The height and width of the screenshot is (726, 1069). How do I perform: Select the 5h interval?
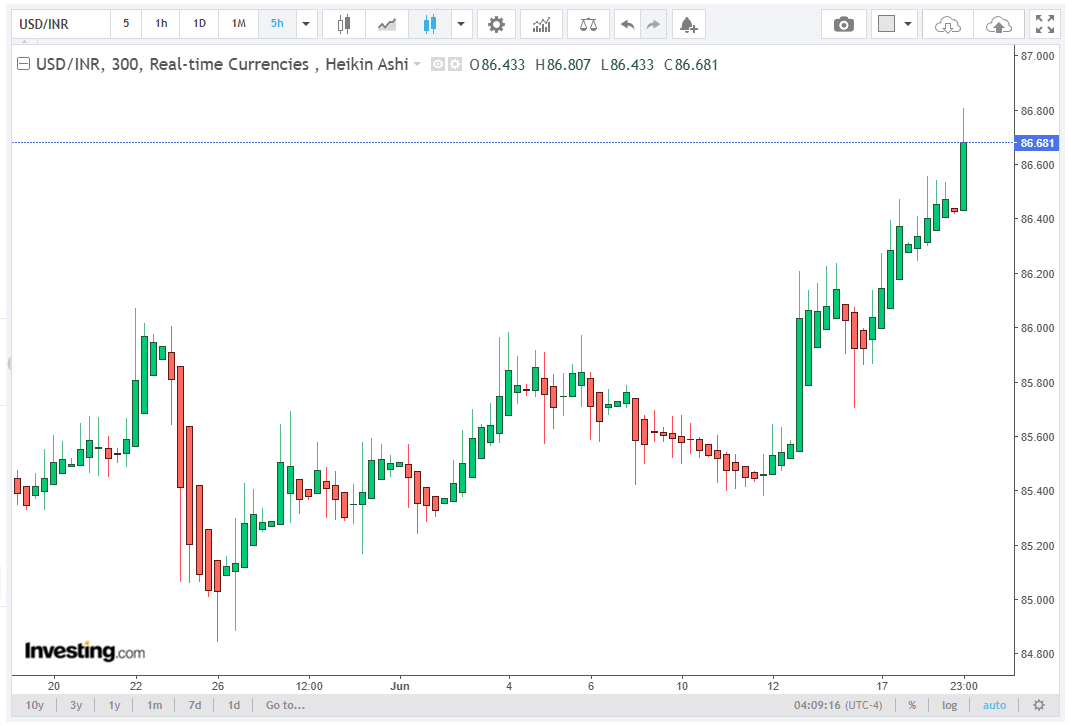(x=277, y=24)
